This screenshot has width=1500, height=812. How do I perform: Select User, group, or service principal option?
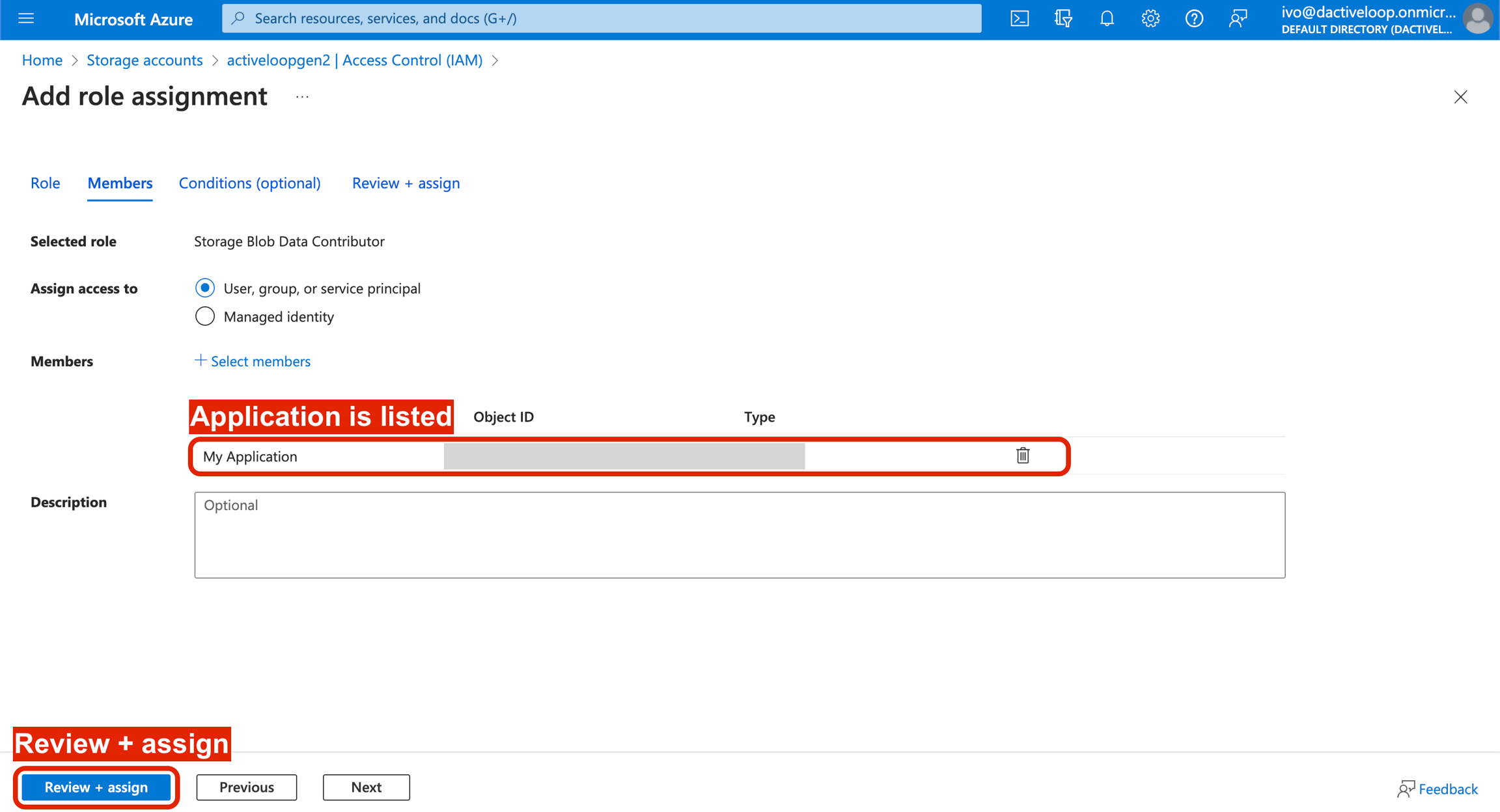205,288
